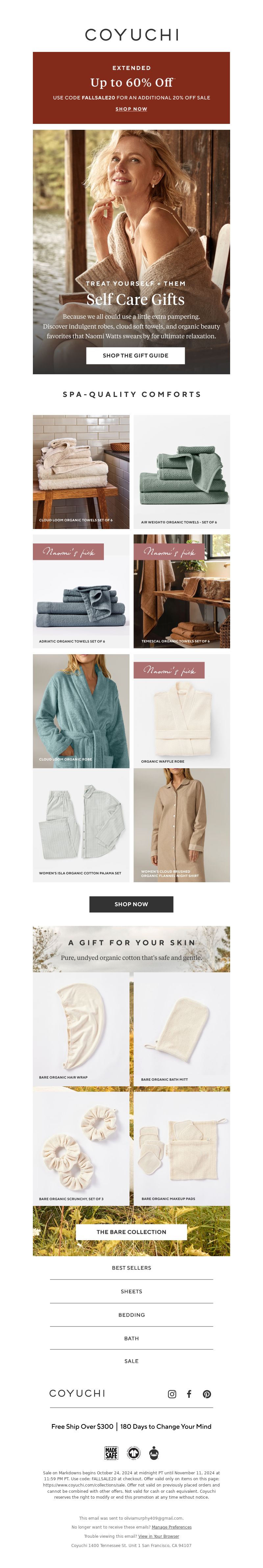Open Bare Organic Hair Wrap product image
The width and height of the screenshot is (263, 1568).
[81, 1029]
